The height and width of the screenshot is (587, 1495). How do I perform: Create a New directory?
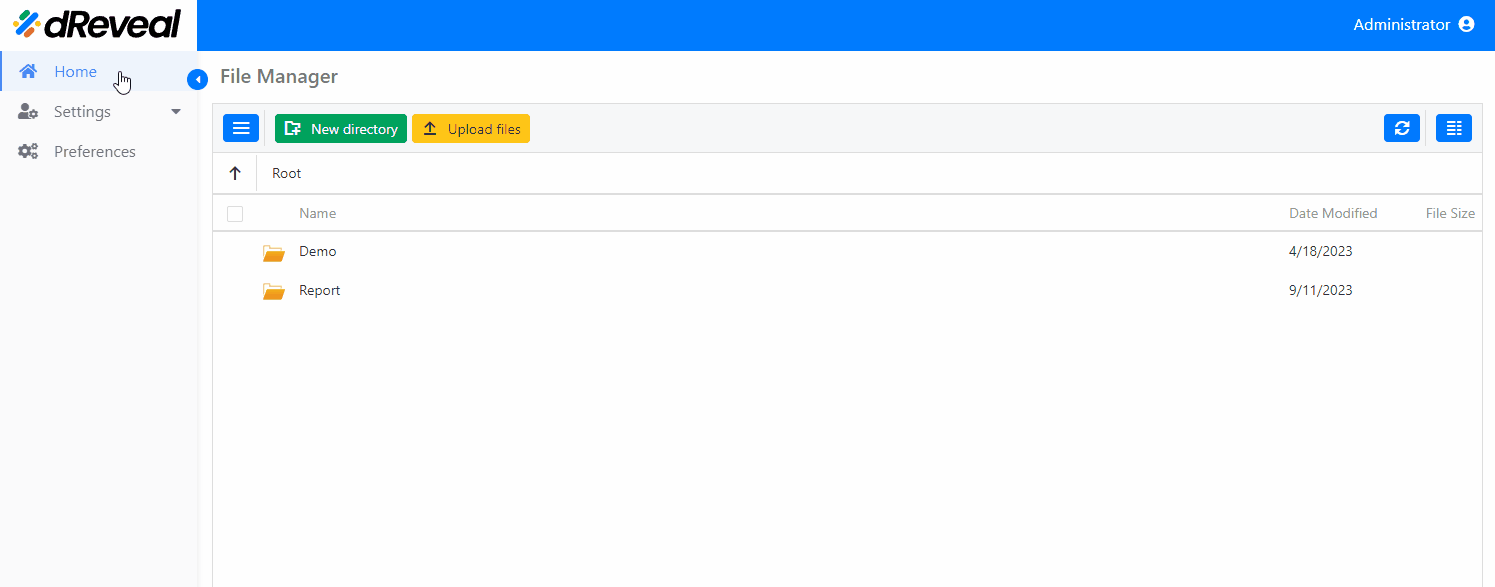tap(341, 128)
